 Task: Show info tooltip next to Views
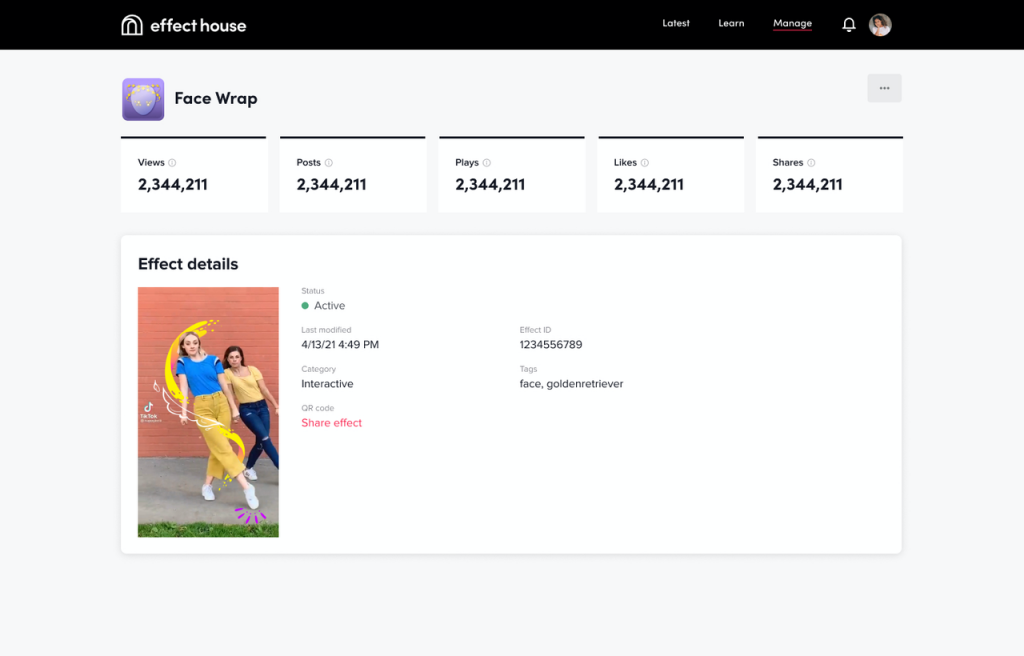click(172, 163)
